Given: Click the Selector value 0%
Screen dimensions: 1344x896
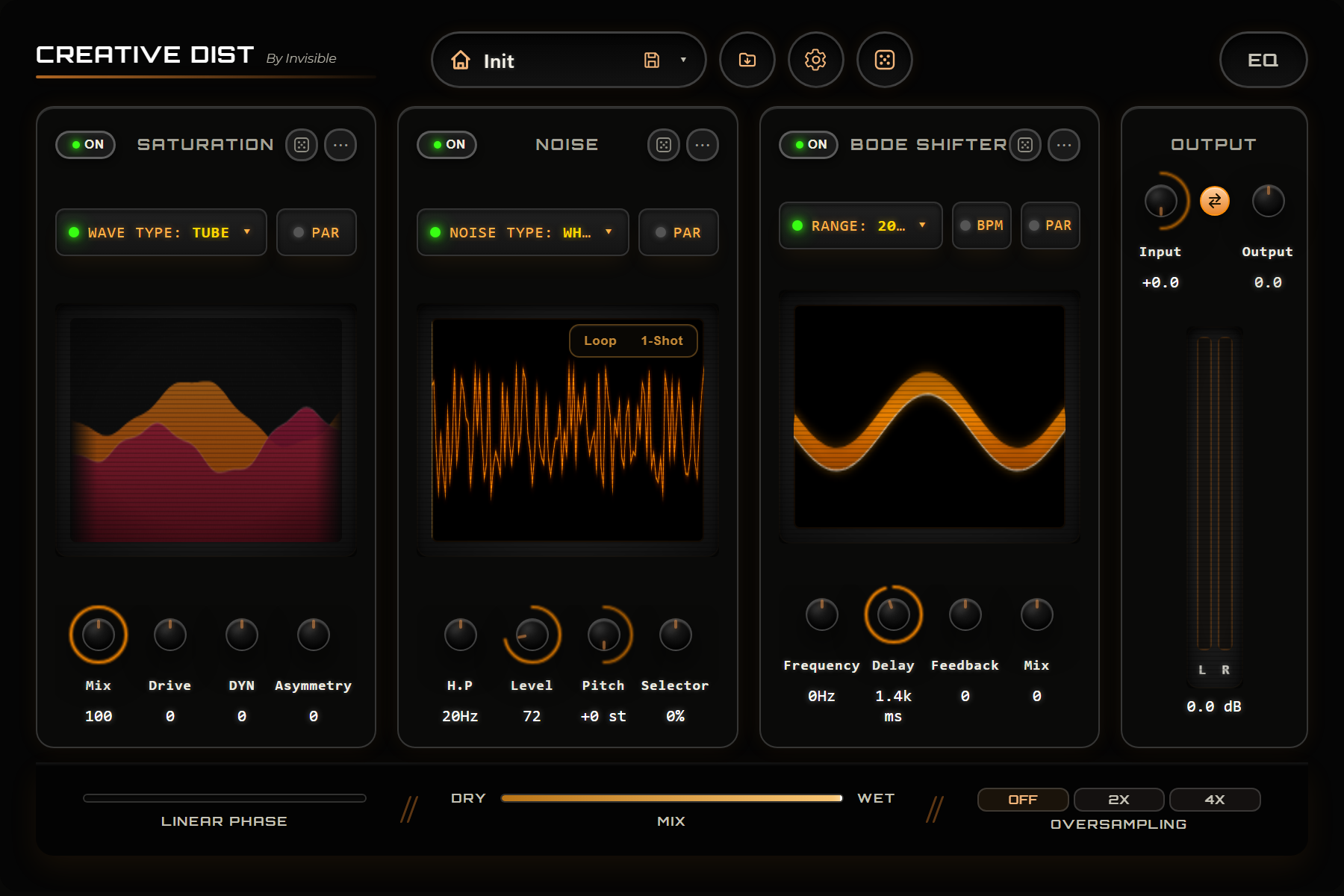Looking at the screenshot, I should click(x=675, y=716).
